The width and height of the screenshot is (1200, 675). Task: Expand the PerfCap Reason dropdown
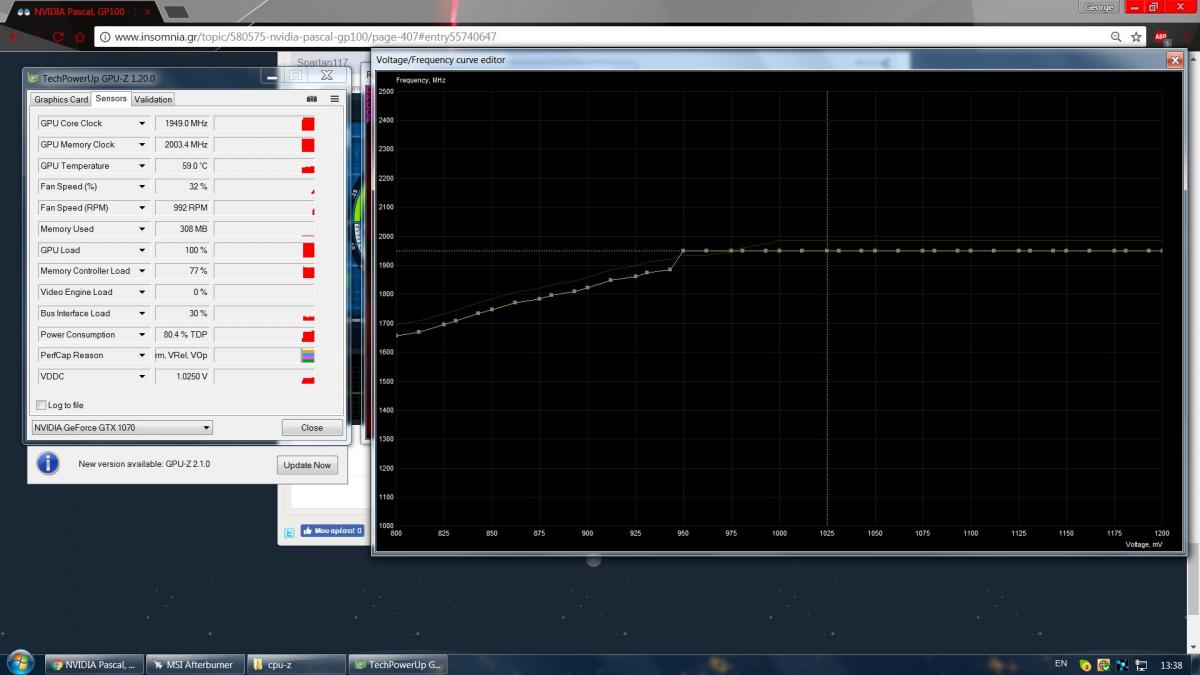point(142,355)
